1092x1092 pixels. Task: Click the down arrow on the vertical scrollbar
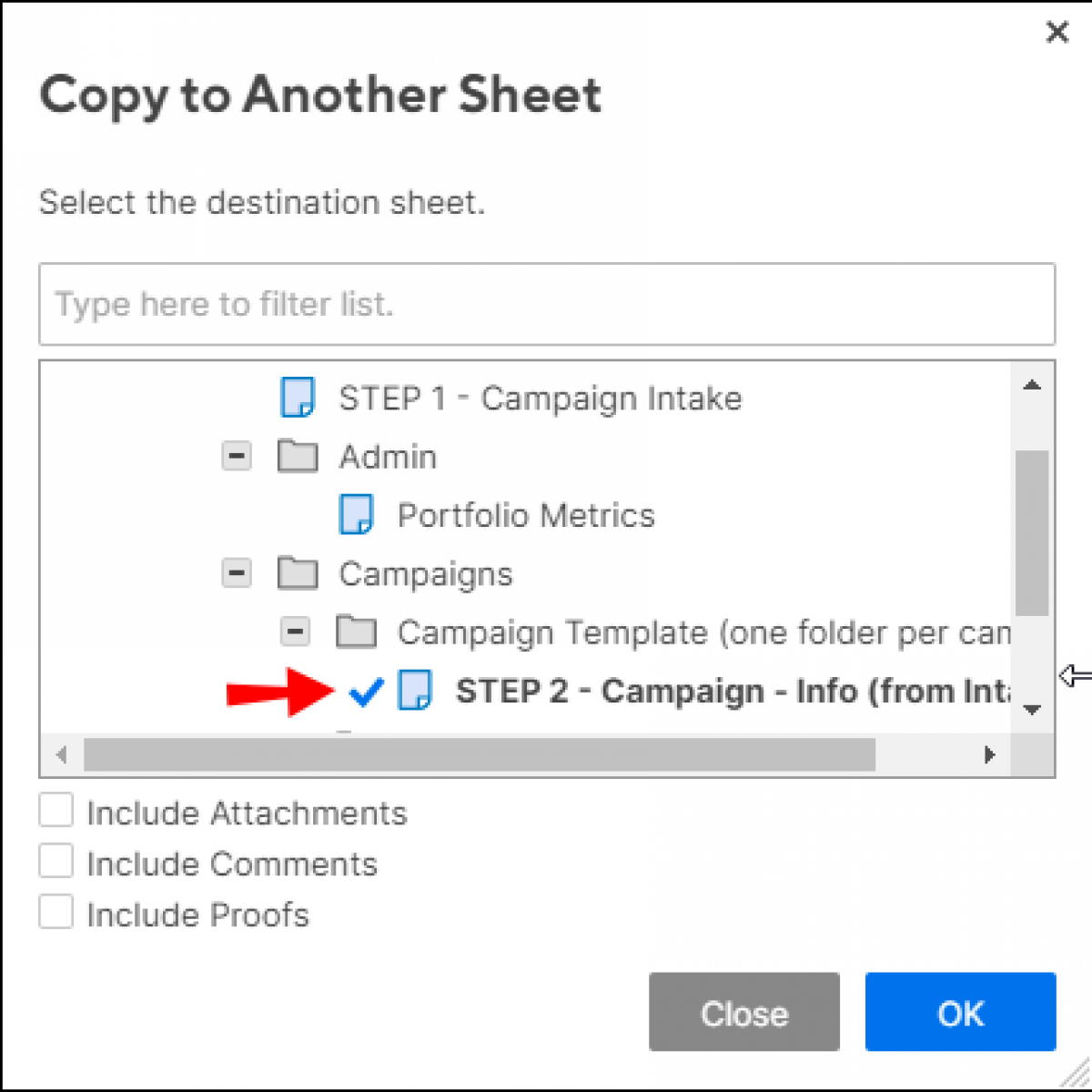coord(1033,709)
